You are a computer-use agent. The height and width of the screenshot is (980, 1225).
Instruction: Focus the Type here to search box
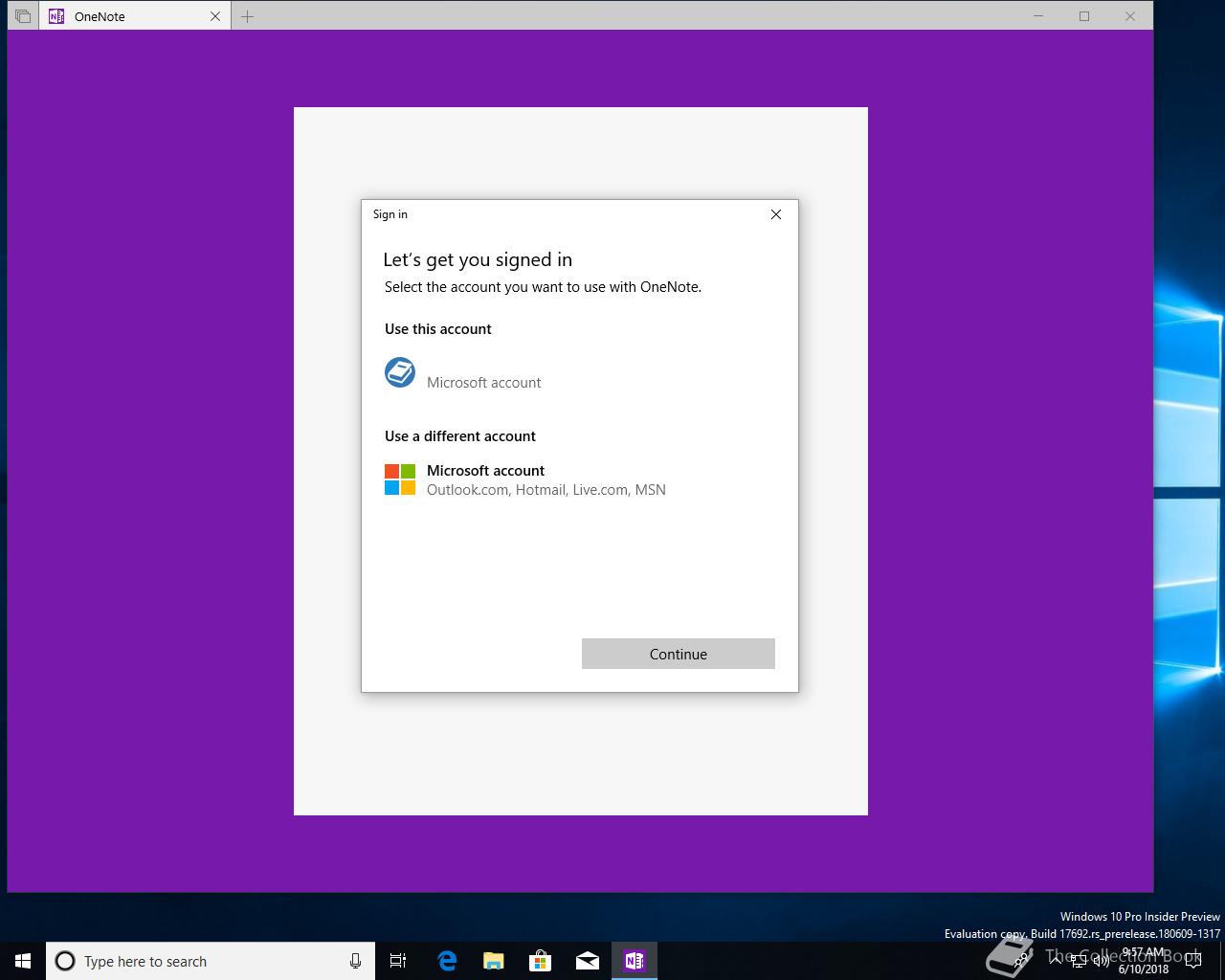tap(211, 961)
